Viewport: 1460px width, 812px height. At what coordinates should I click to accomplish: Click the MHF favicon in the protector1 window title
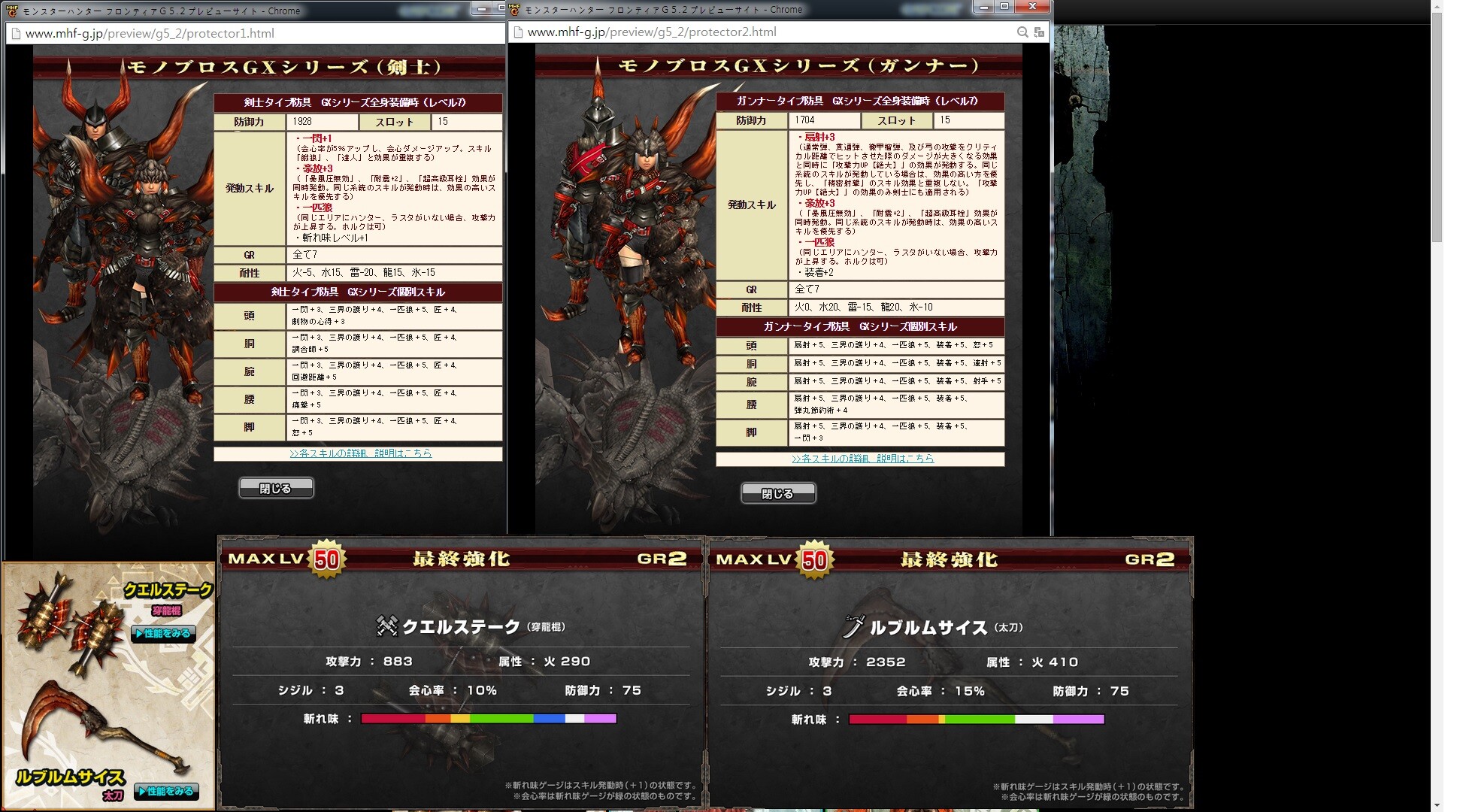(12, 11)
